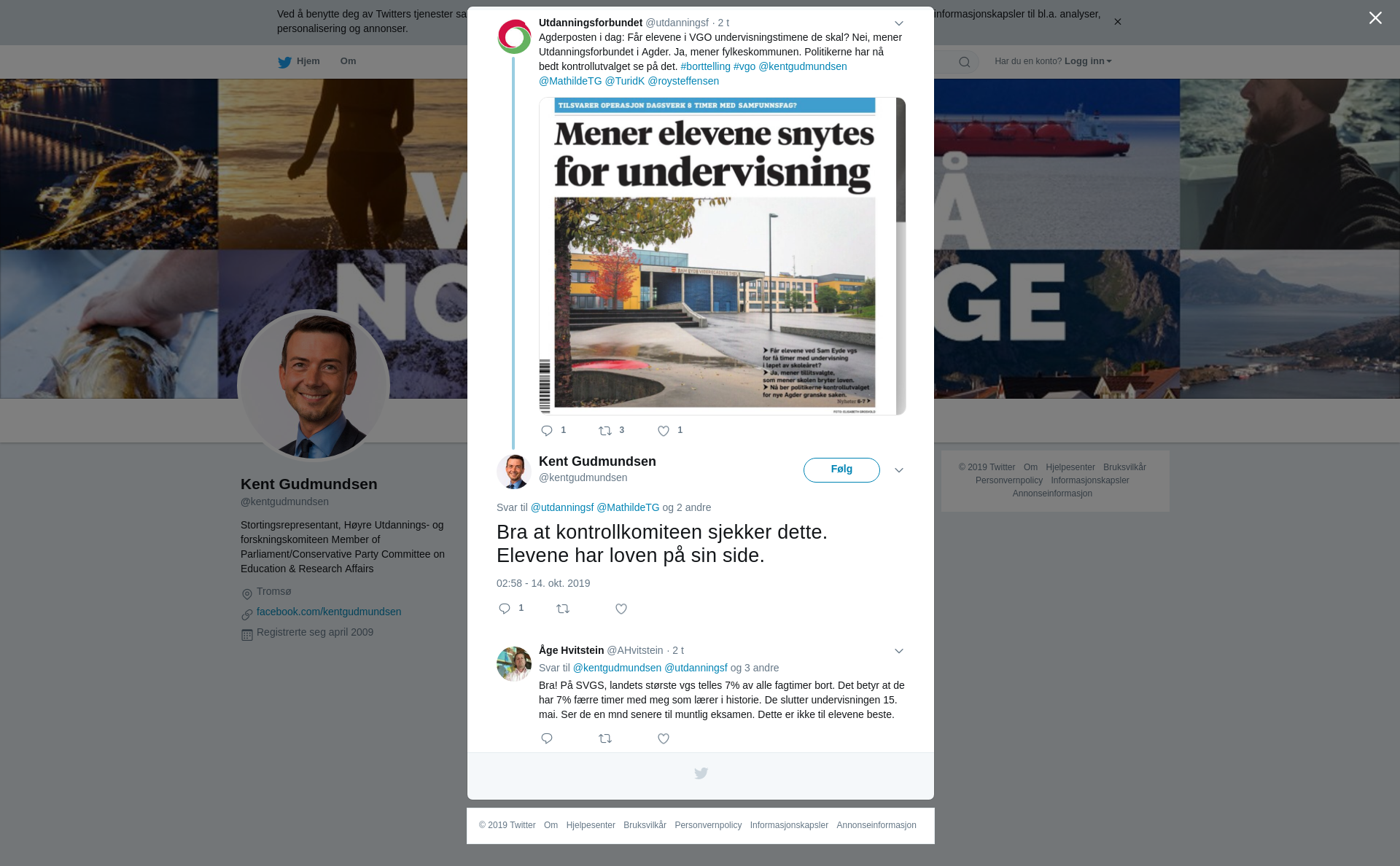This screenshot has width=1400, height=866.
Task: Expand options chevron next to Følg button
Action: [899, 470]
